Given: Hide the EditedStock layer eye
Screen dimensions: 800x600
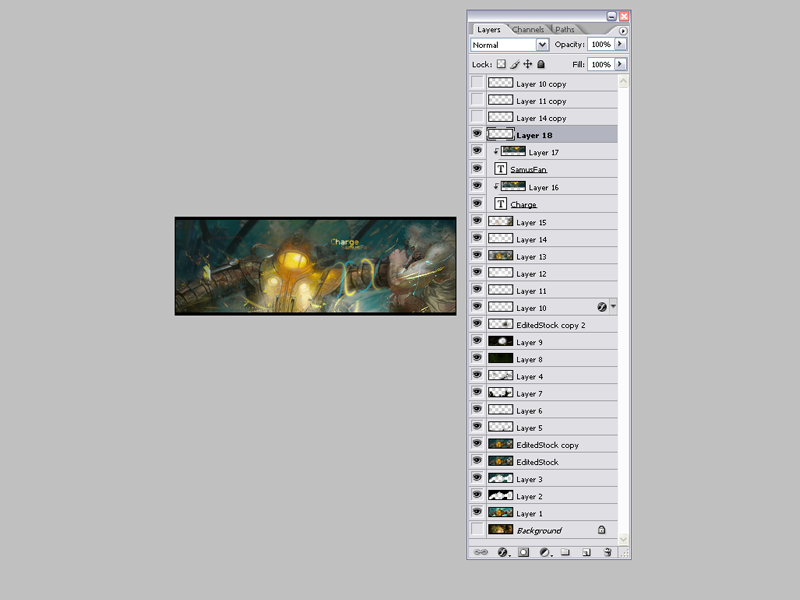Looking at the screenshot, I should (x=477, y=461).
